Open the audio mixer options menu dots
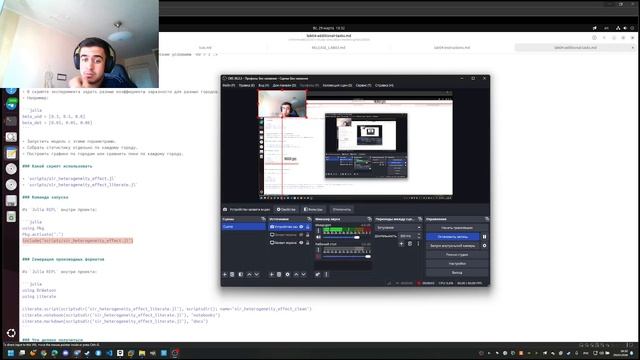Image resolution: width=640 pixels, height=360 pixels. pos(326,275)
